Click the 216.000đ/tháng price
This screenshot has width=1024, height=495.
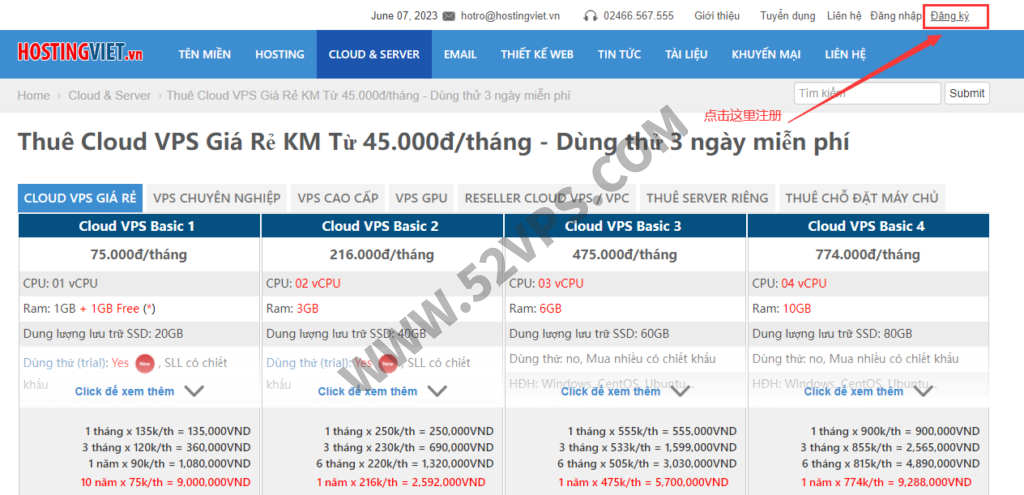pos(381,254)
